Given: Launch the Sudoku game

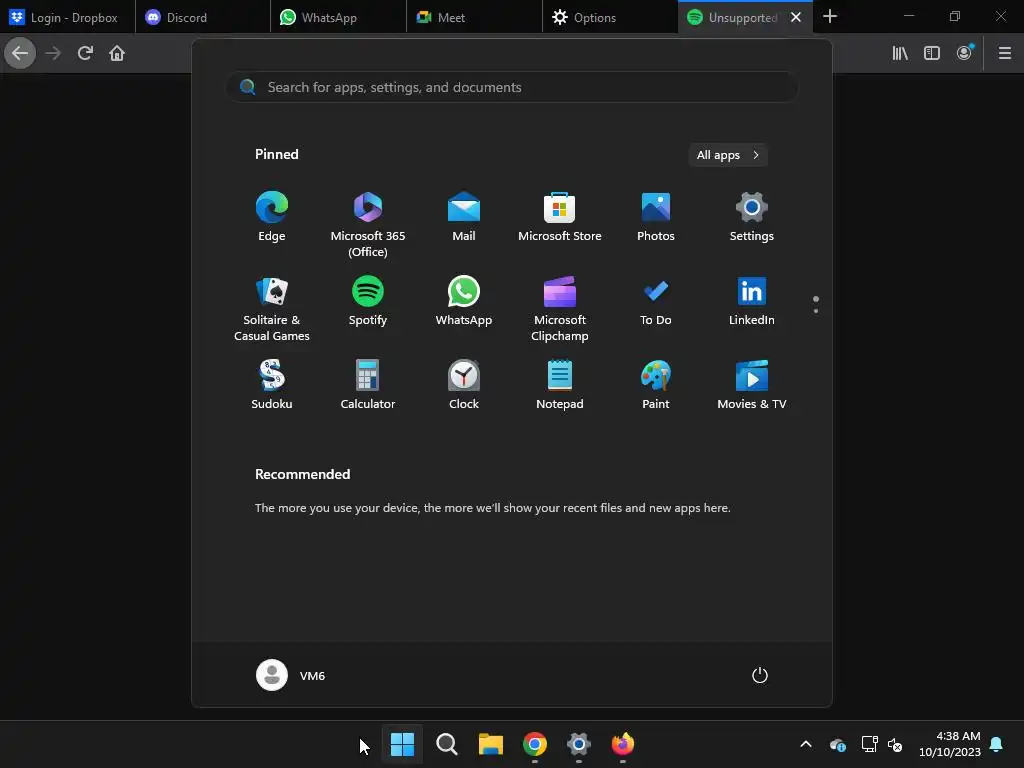Looking at the screenshot, I should pos(272,385).
